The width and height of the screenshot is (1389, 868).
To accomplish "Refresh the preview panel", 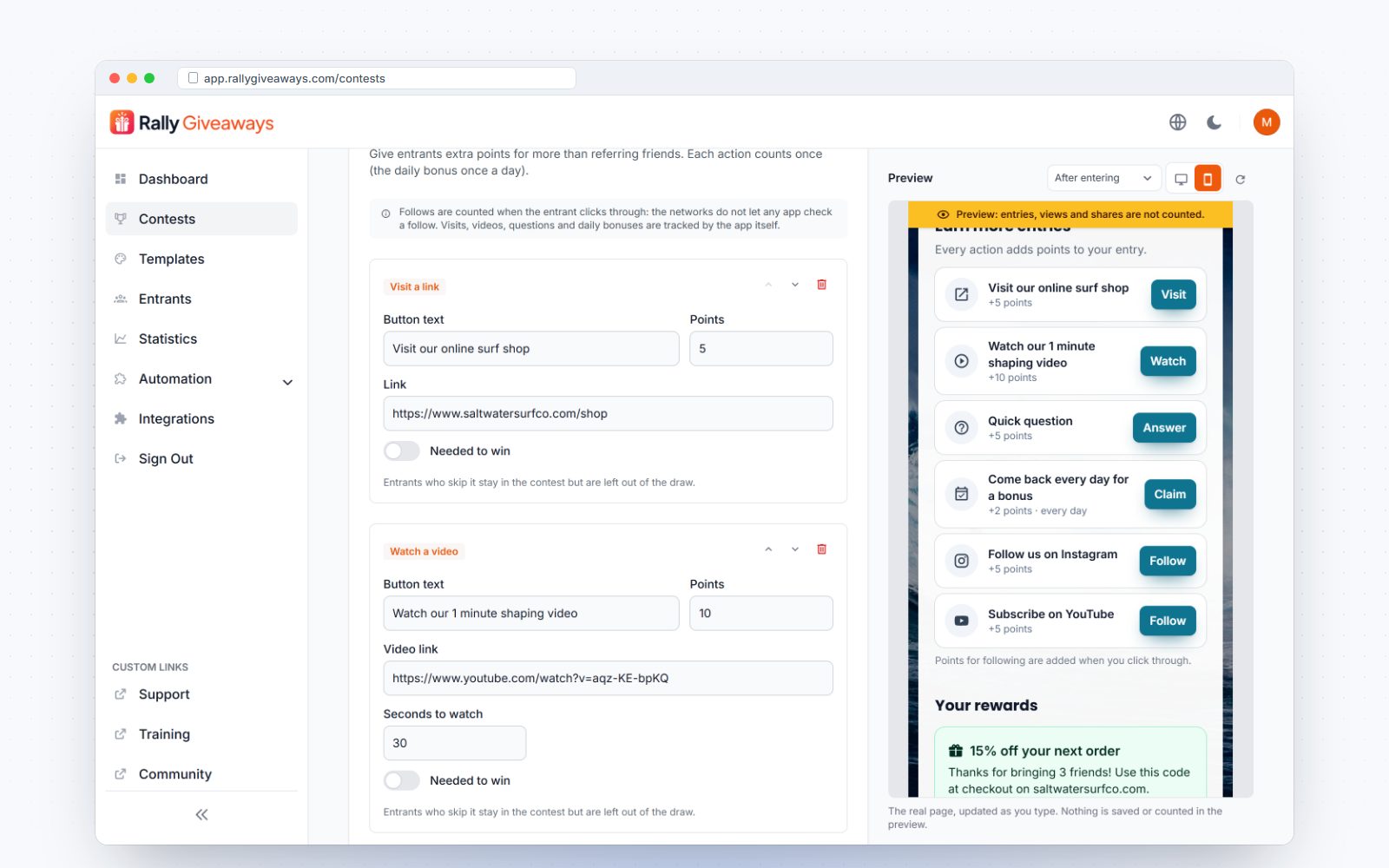I will point(1241,179).
